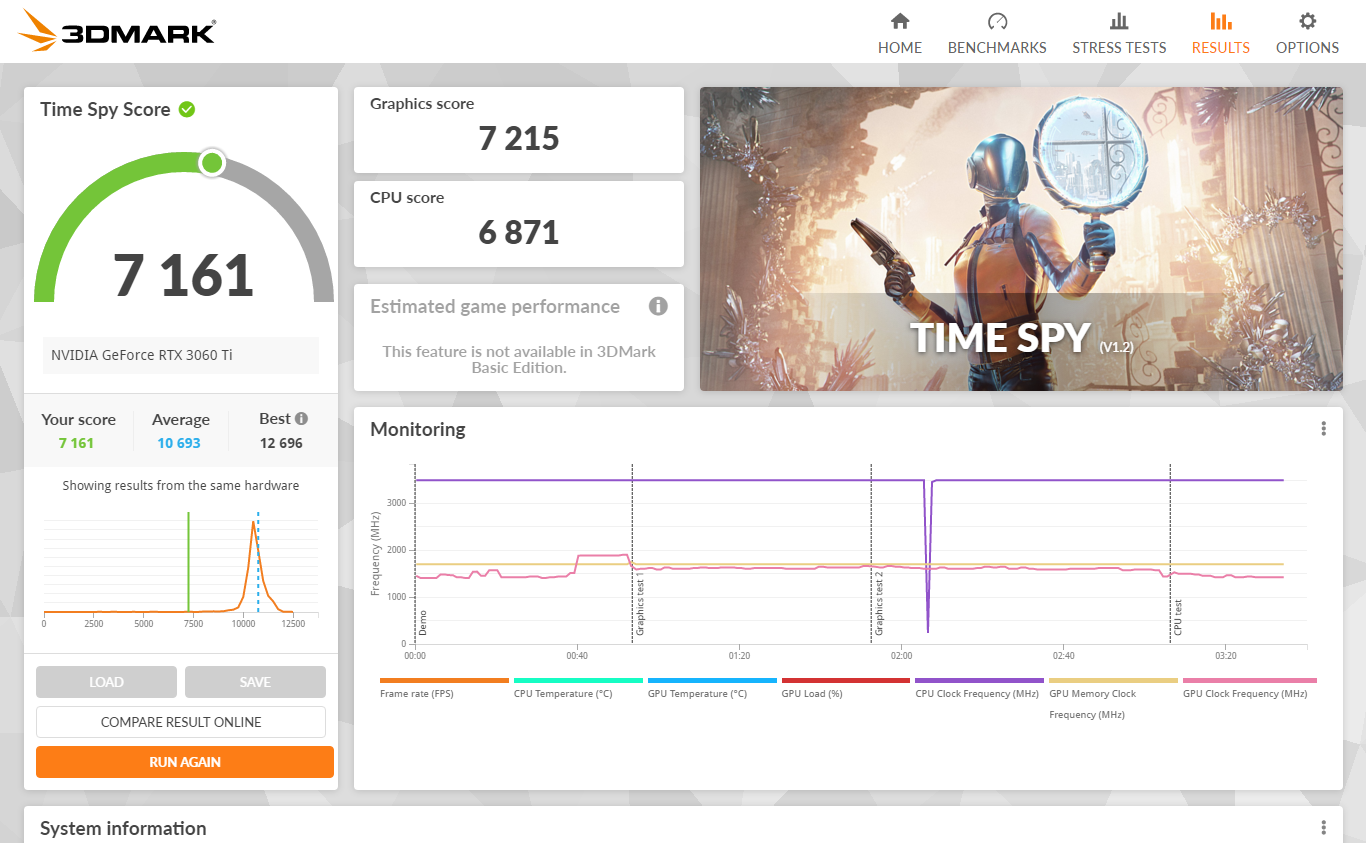Click the RUN AGAIN button
Image resolution: width=1366 pixels, height=843 pixels.
185,762
